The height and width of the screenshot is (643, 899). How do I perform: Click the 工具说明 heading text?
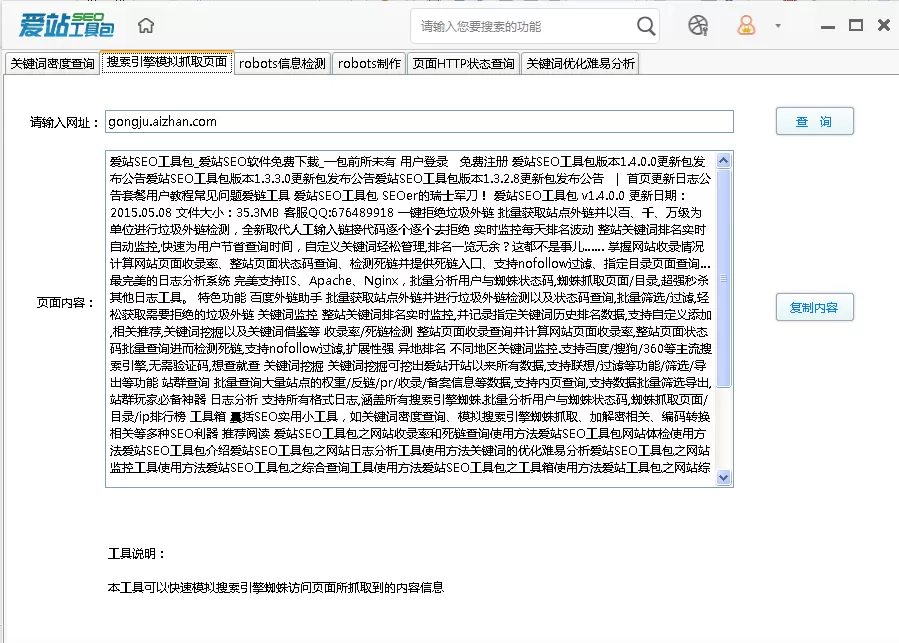pyautogui.click(x=137, y=554)
